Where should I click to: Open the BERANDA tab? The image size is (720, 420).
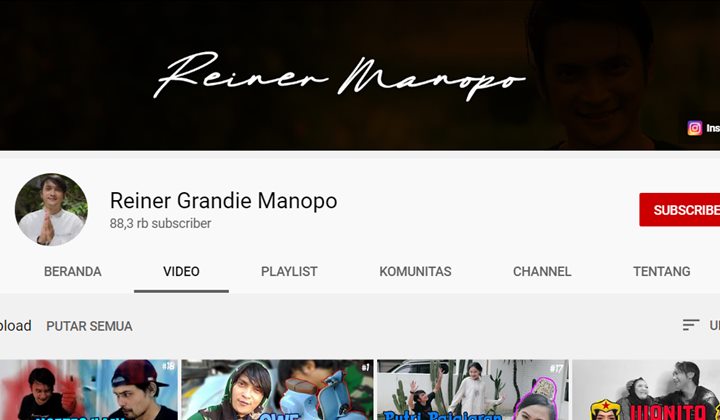click(72, 271)
